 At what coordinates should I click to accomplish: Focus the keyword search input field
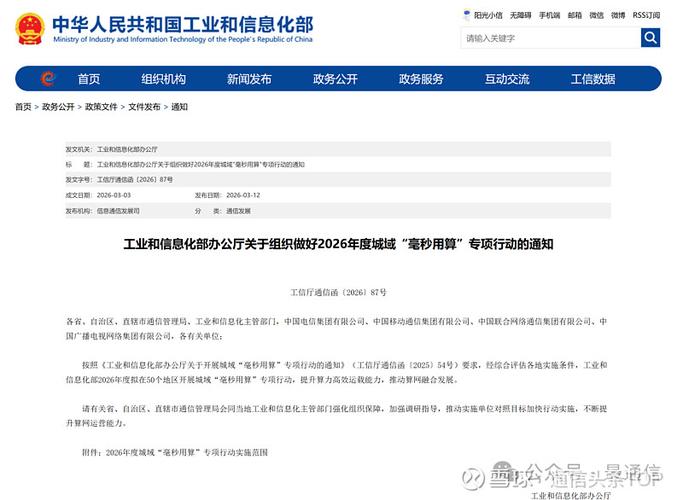tap(551, 38)
